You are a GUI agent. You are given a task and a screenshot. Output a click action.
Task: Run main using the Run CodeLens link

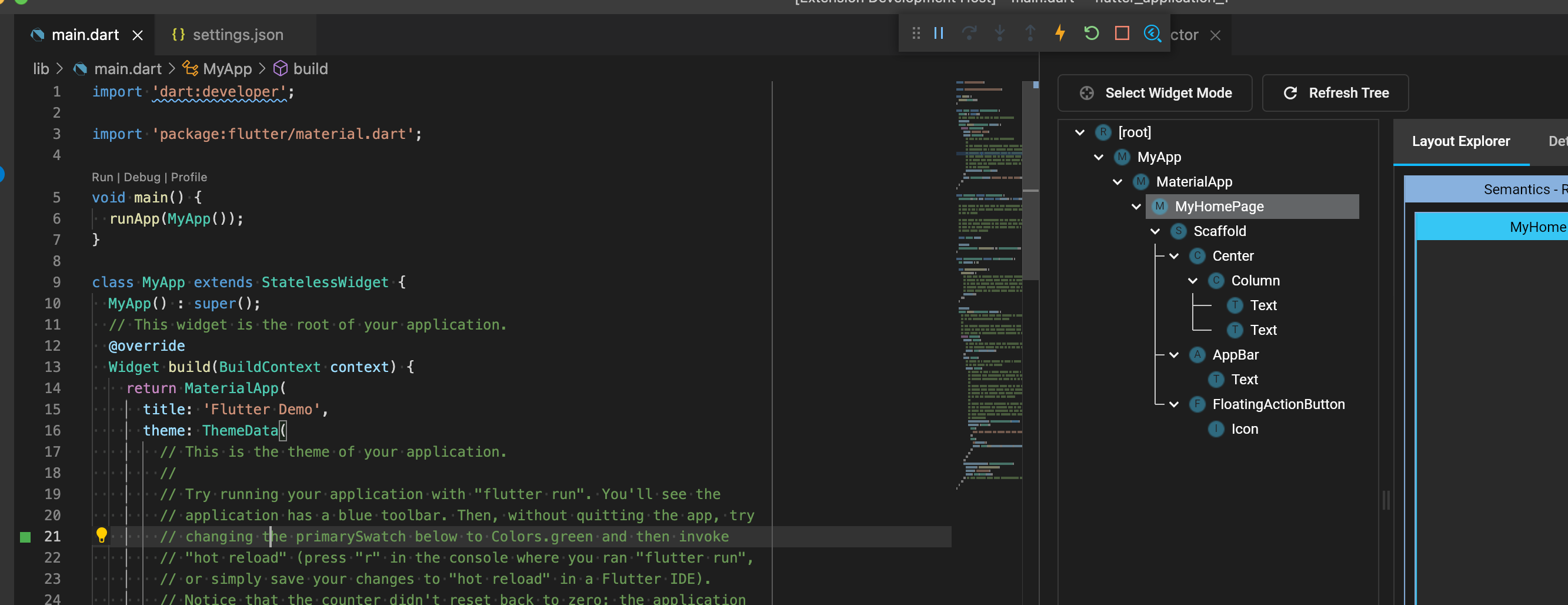(102, 177)
